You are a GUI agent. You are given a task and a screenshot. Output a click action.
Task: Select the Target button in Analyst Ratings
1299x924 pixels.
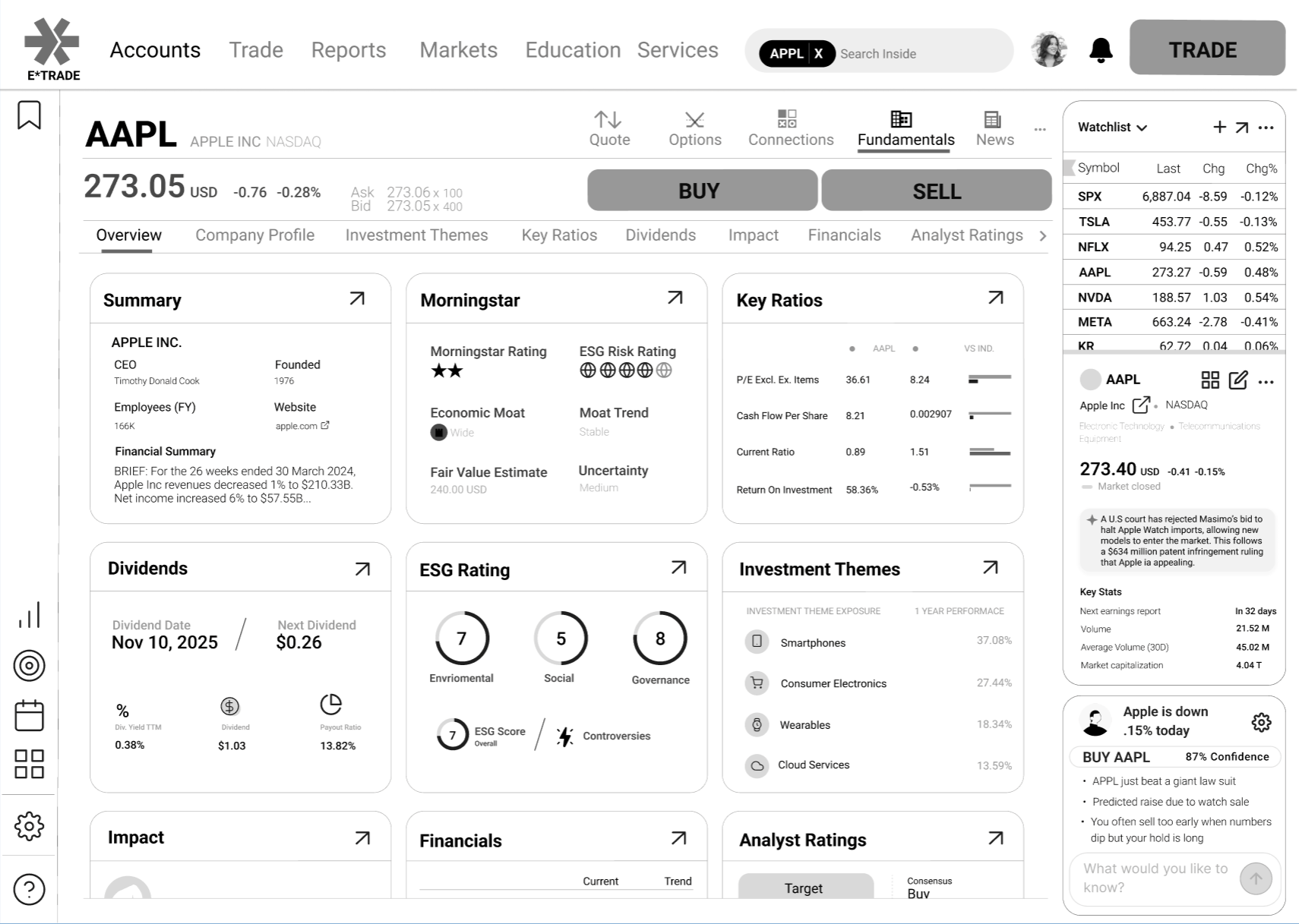[x=805, y=887]
